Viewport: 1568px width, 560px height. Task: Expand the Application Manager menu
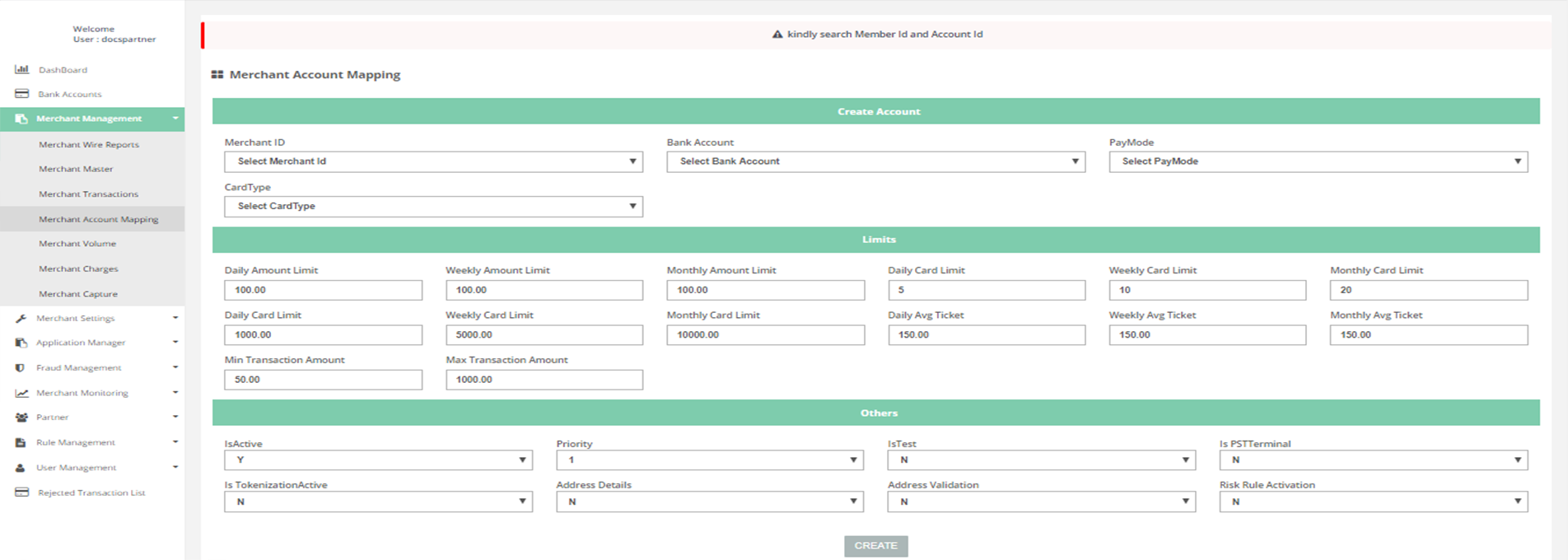[x=81, y=343]
